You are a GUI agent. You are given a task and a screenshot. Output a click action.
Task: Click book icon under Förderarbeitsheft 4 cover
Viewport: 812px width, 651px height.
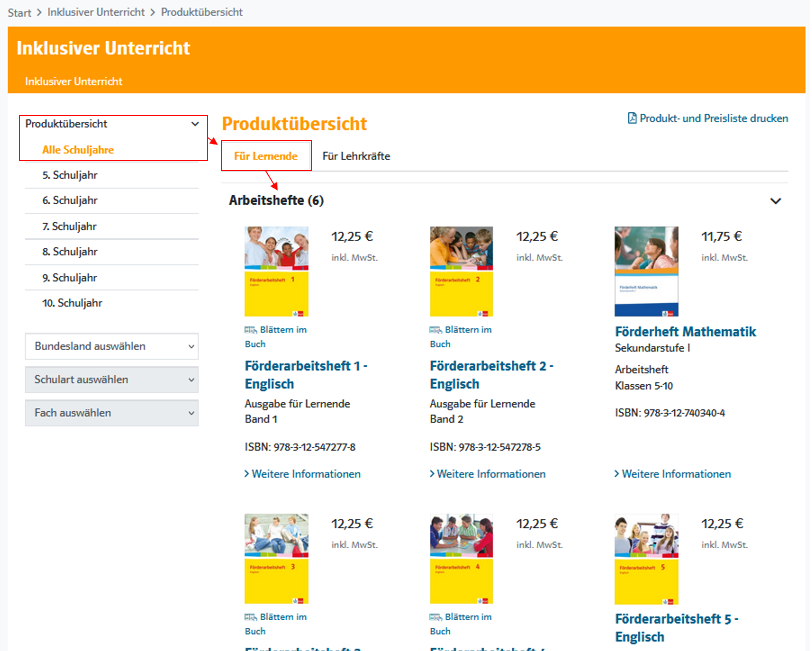436,617
